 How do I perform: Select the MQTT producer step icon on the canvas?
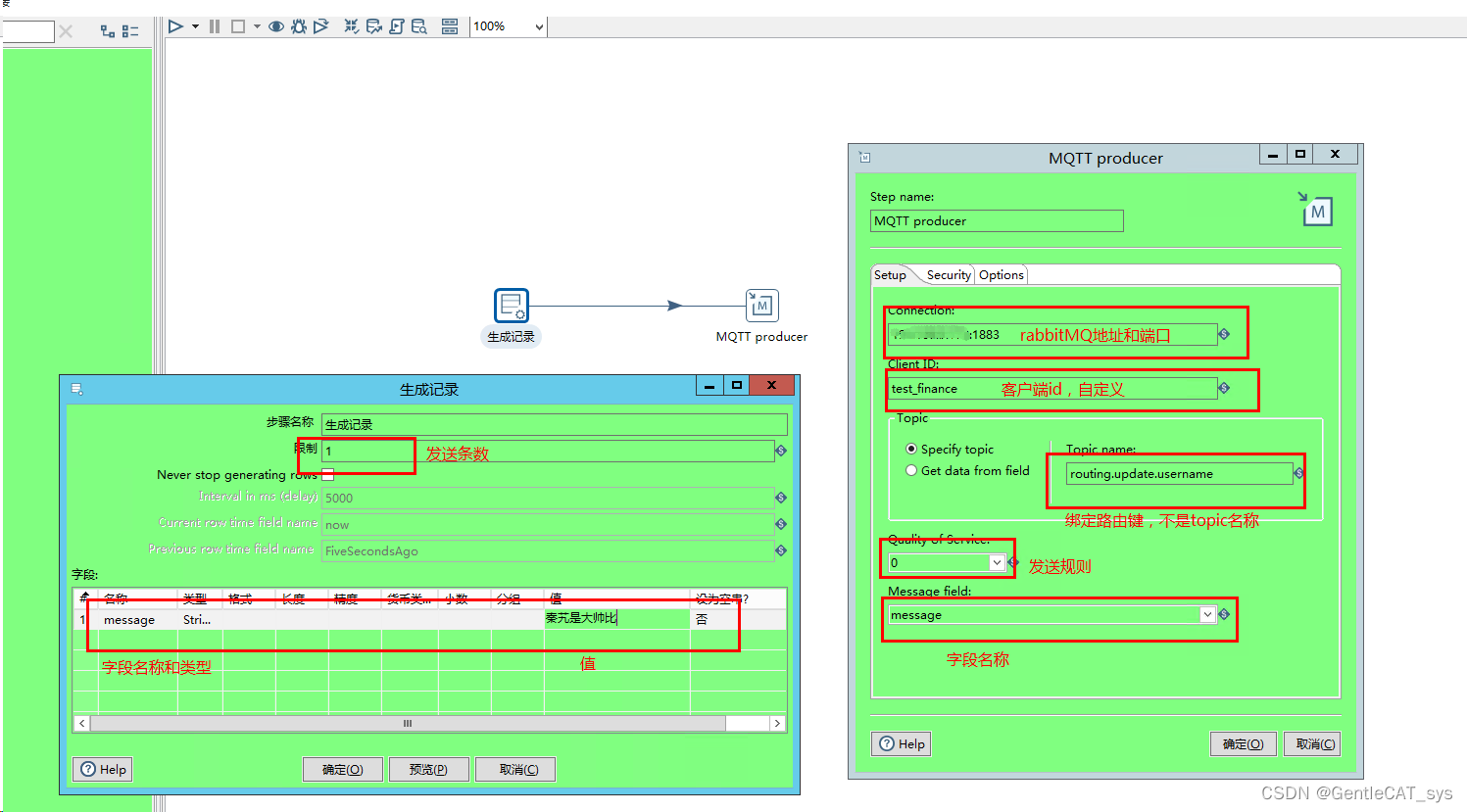(762, 306)
